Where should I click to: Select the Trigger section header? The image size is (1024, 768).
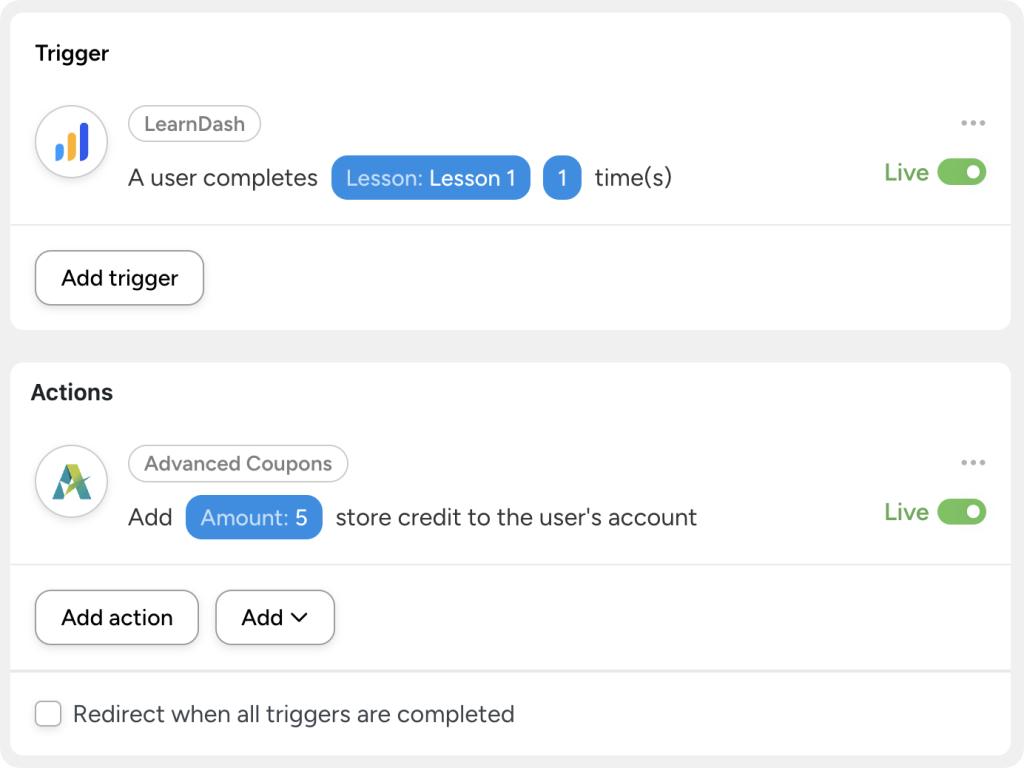(71, 53)
